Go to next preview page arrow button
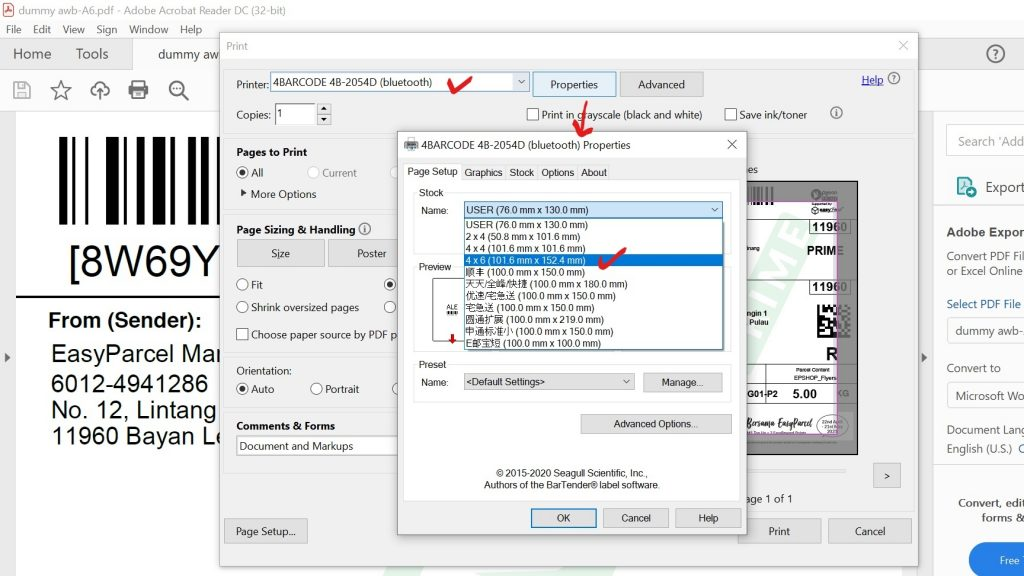This screenshot has width=1024, height=576. (x=886, y=475)
